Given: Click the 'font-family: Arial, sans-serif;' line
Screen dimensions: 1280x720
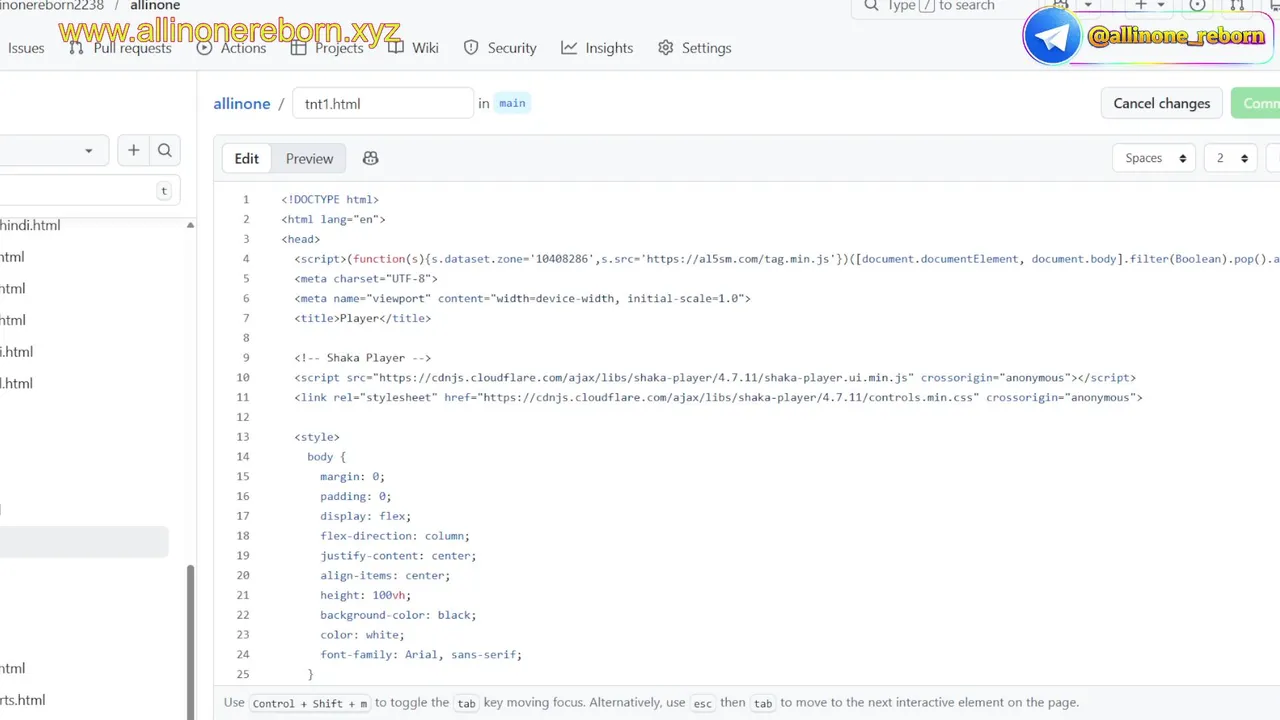Looking at the screenshot, I should point(421,655).
